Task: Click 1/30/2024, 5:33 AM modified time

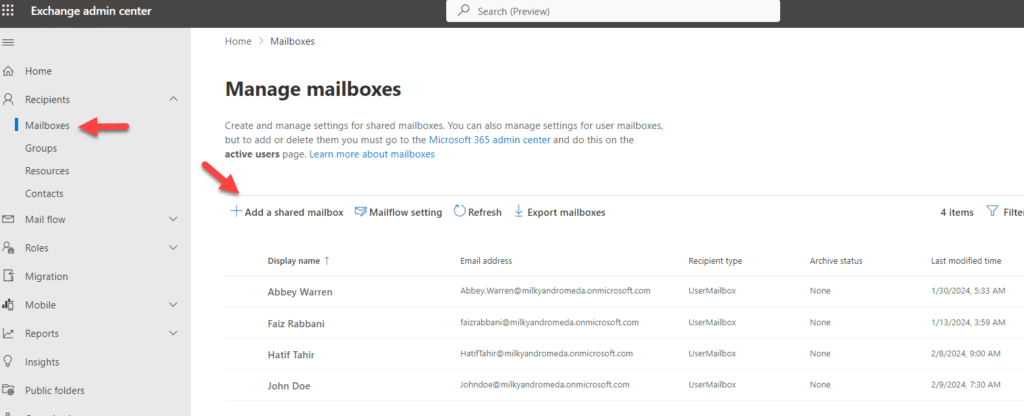Action: pos(968,291)
